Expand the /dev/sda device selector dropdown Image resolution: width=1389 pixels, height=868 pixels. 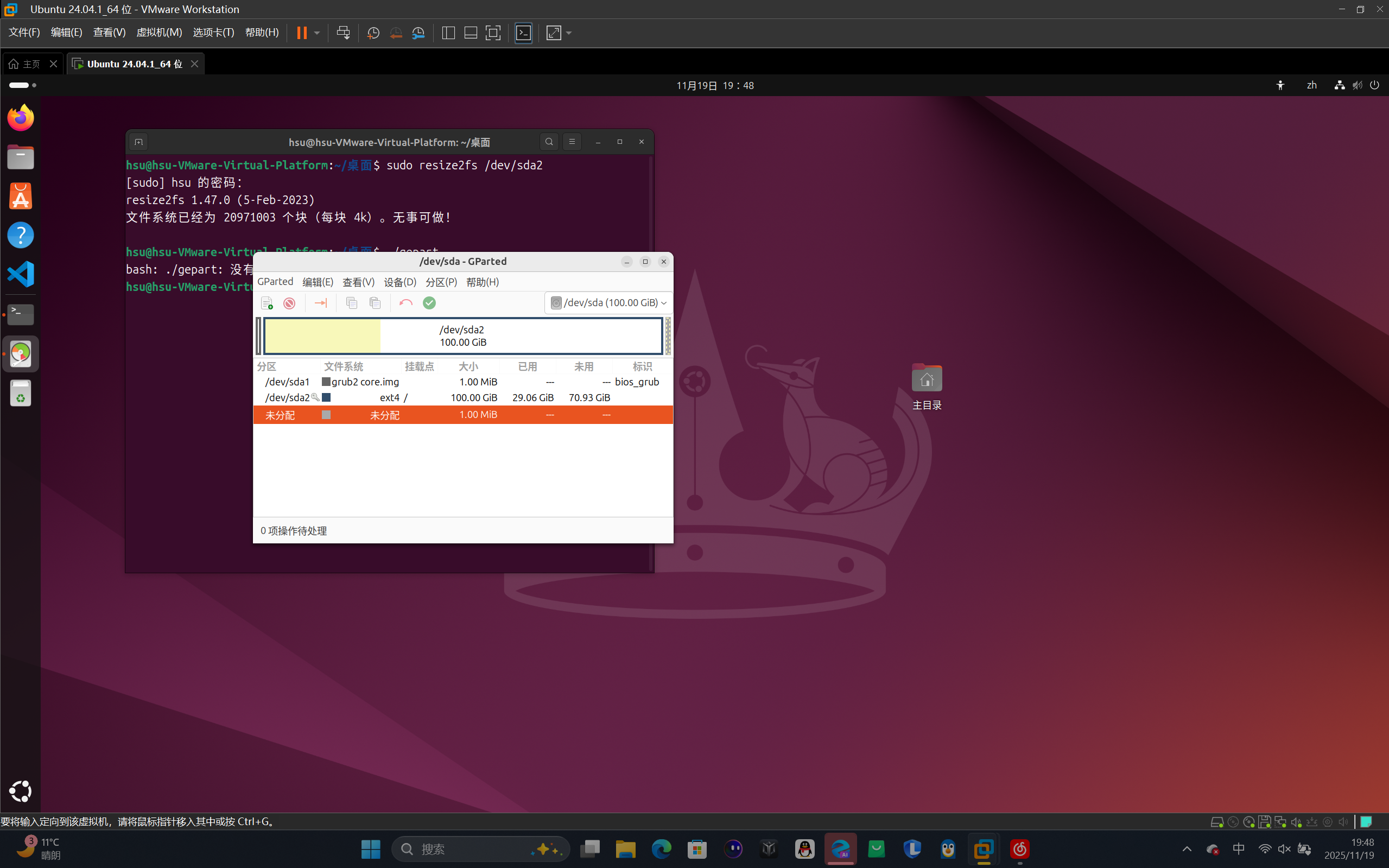point(608,303)
